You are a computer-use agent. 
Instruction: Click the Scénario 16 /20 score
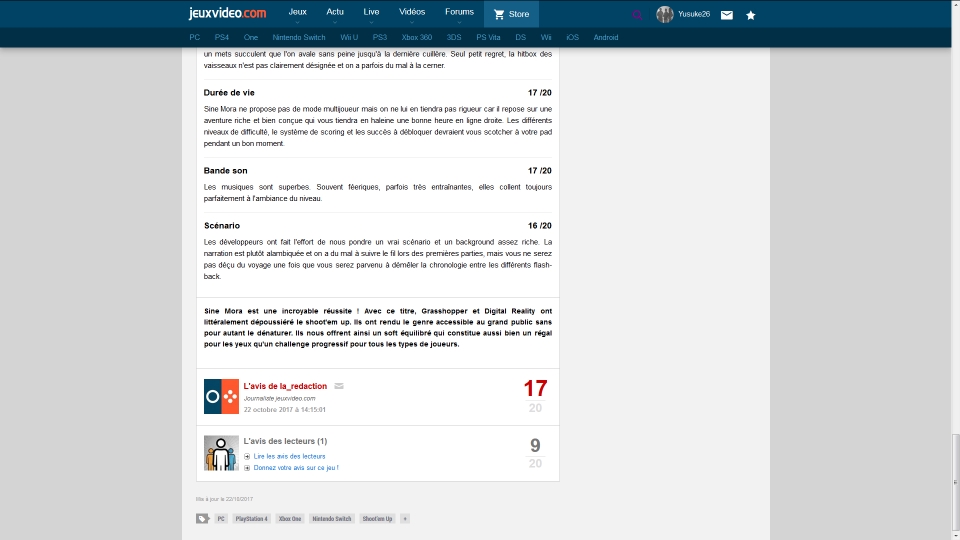pyautogui.click(x=539, y=226)
